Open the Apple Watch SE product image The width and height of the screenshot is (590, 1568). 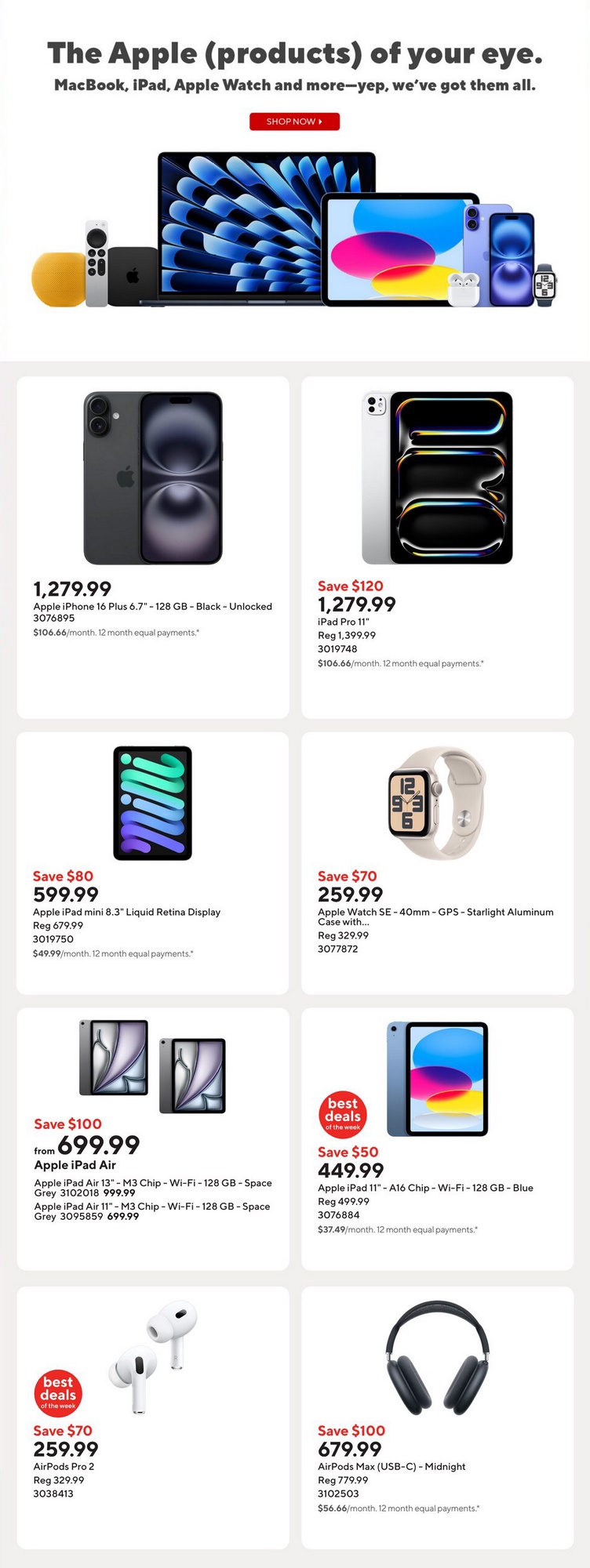click(x=437, y=802)
